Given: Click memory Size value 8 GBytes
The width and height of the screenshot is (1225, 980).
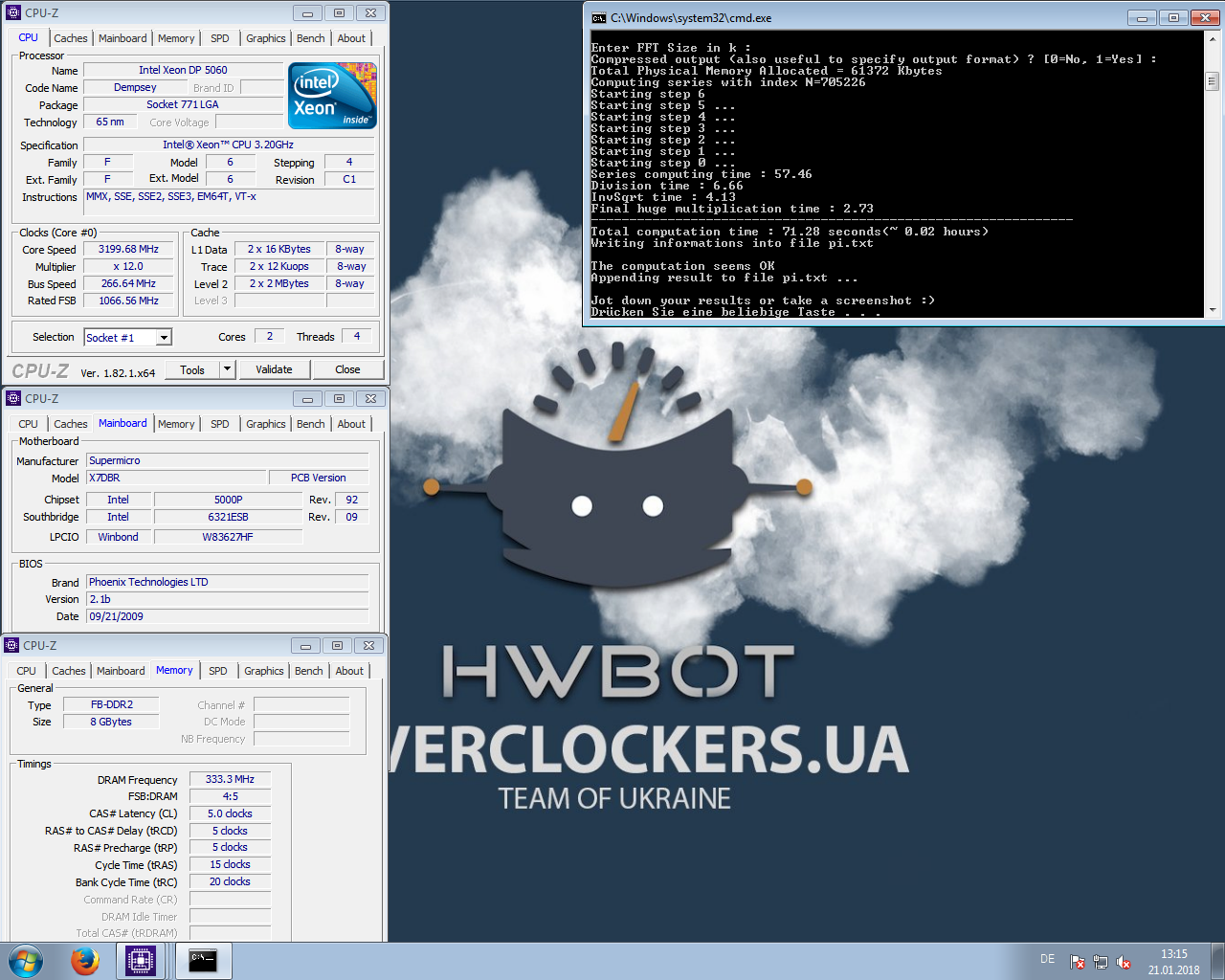Looking at the screenshot, I should pos(111,722).
